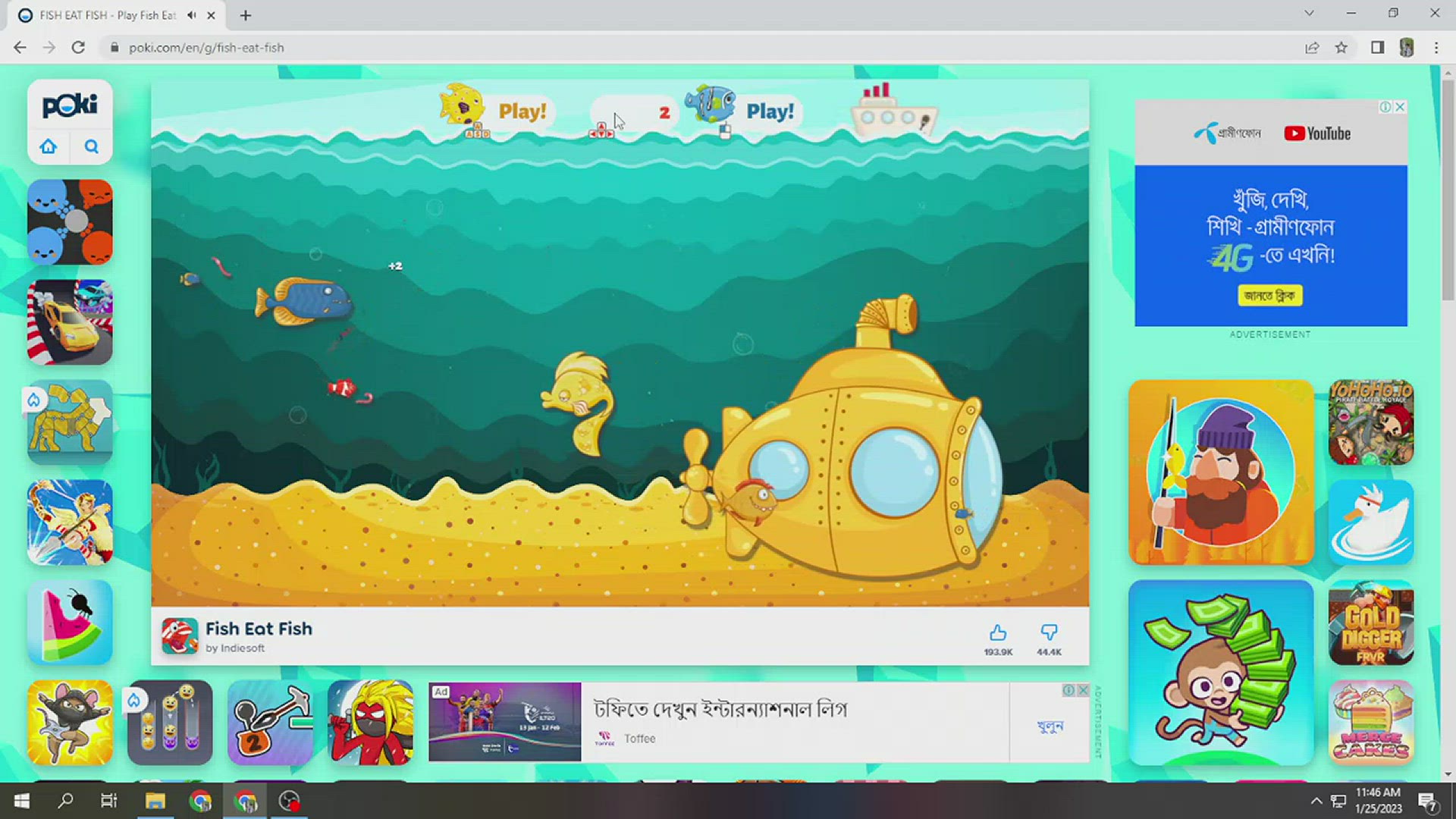1456x819 pixels.
Task: Toggle the browser side panel
Action: coord(1377,48)
